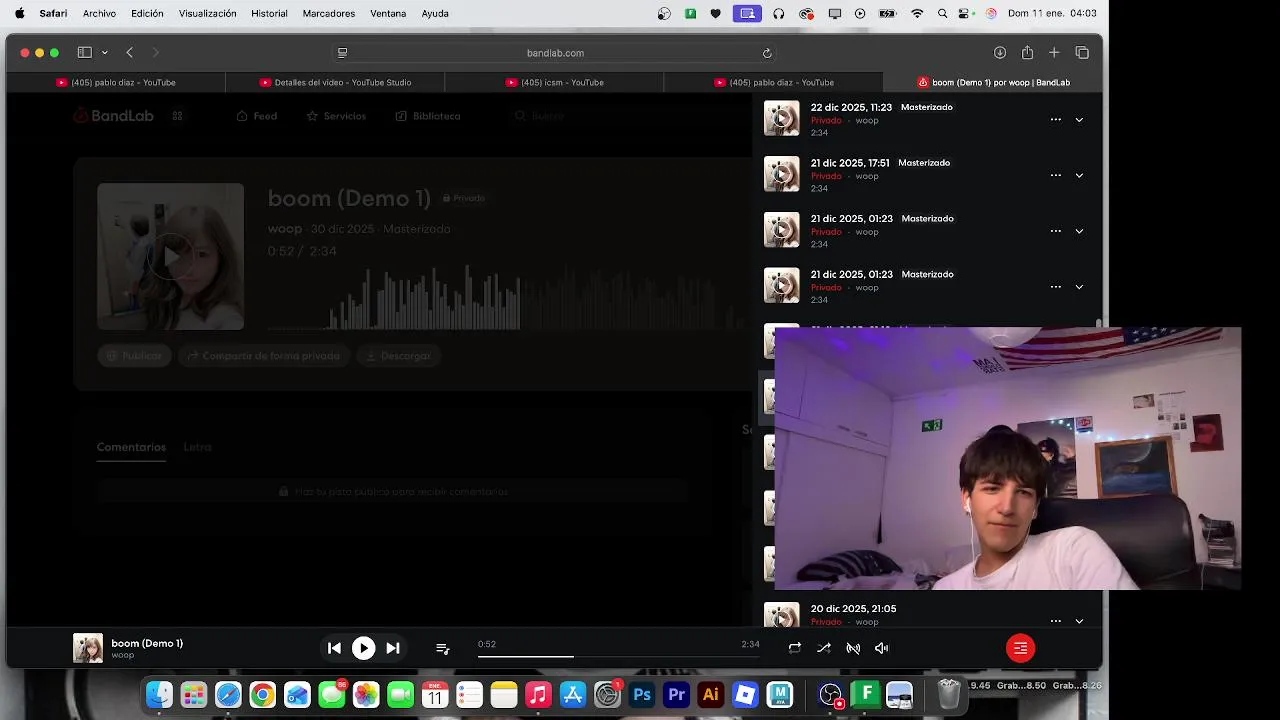
Task: Select the Comentarios tab
Action: click(x=131, y=447)
